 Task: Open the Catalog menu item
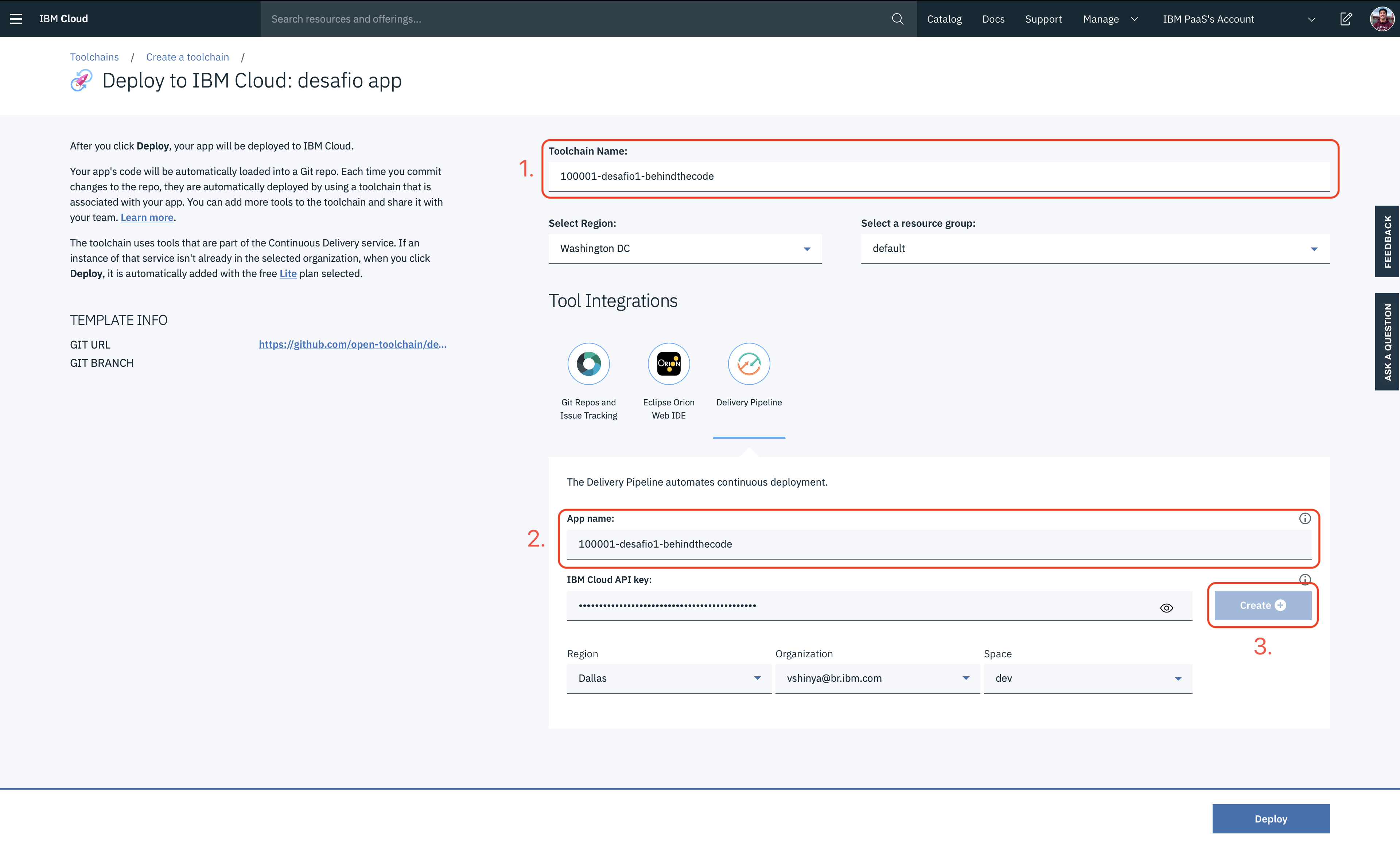pyautogui.click(x=944, y=19)
